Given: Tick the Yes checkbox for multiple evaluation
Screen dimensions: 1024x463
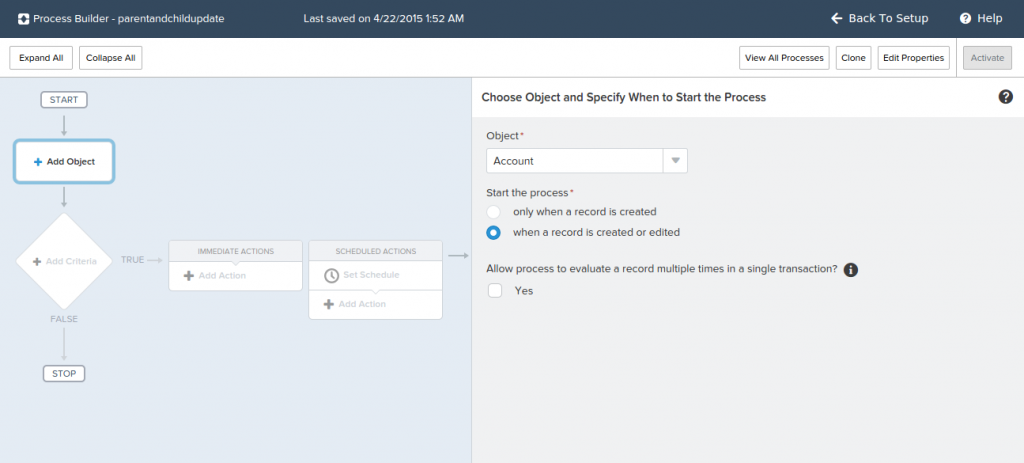Looking at the screenshot, I should pyautogui.click(x=495, y=291).
